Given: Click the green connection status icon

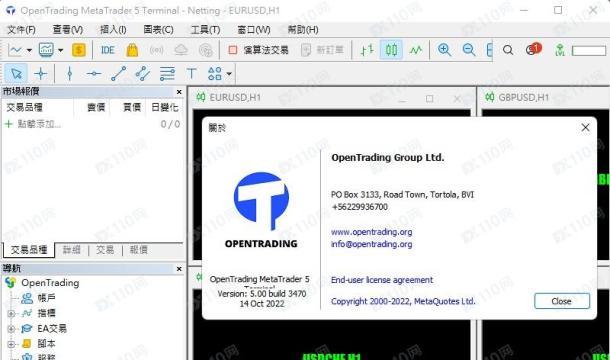Looking at the screenshot, I should click(x=560, y=50).
